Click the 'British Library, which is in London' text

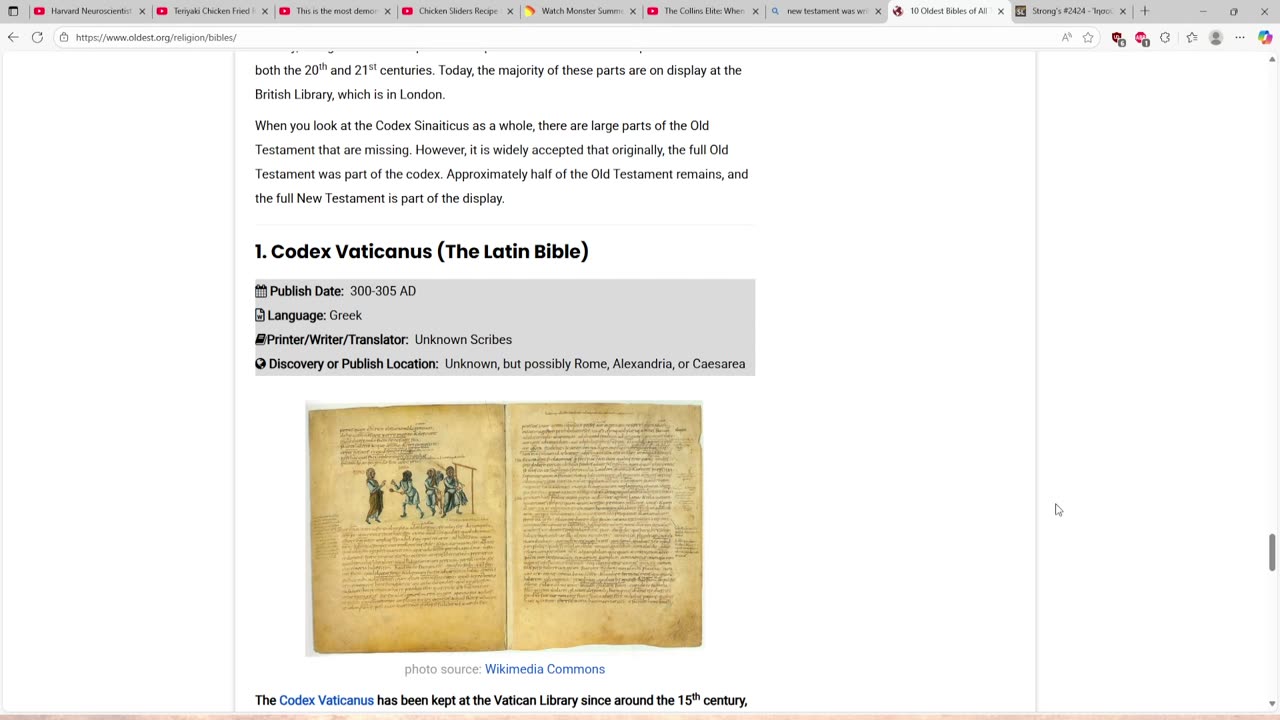point(350,94)
